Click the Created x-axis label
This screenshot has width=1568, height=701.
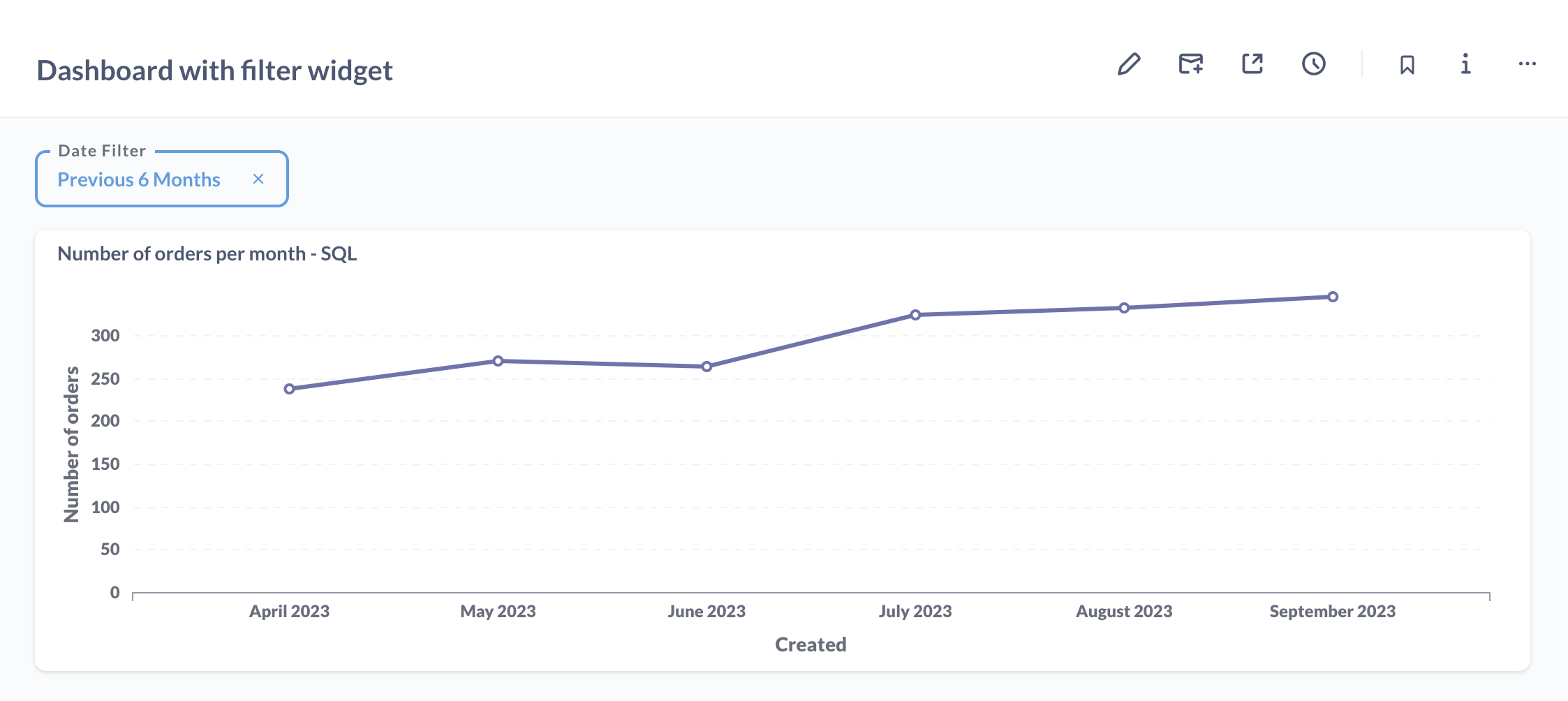click(811, 644)
